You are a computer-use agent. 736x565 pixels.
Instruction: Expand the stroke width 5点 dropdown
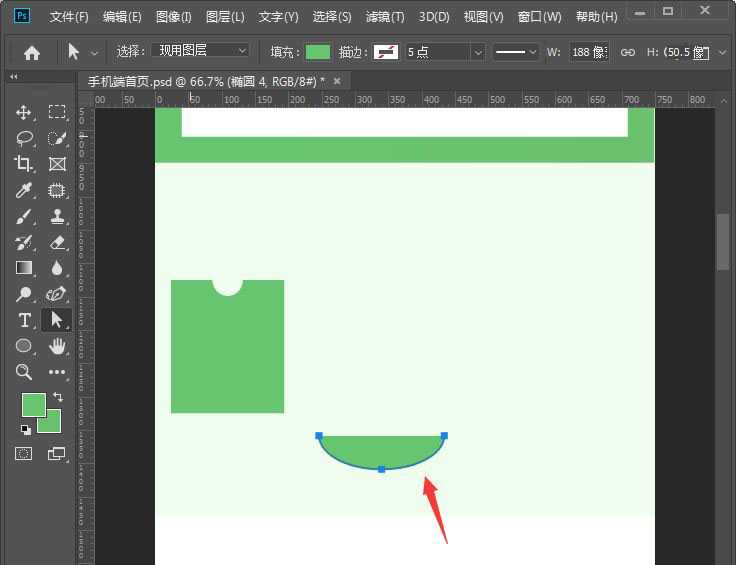click(477, 52)
